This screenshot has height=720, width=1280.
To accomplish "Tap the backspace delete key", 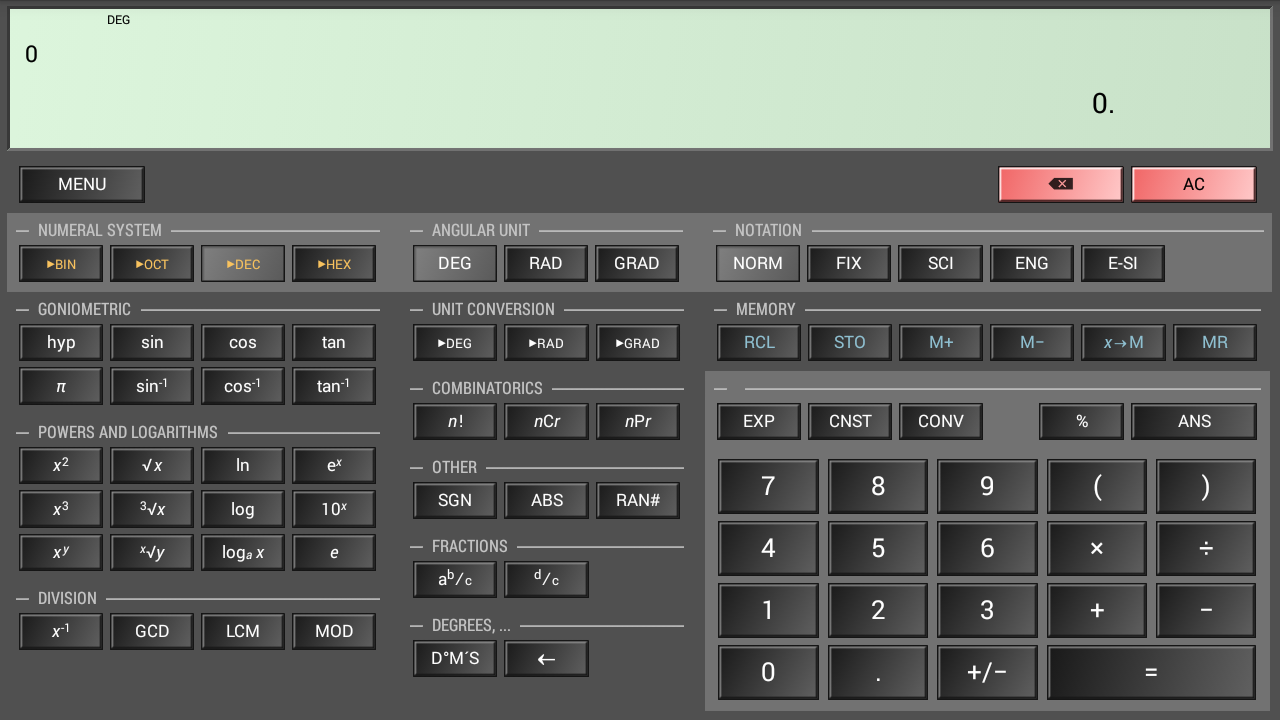I will tap(1061, 184).
